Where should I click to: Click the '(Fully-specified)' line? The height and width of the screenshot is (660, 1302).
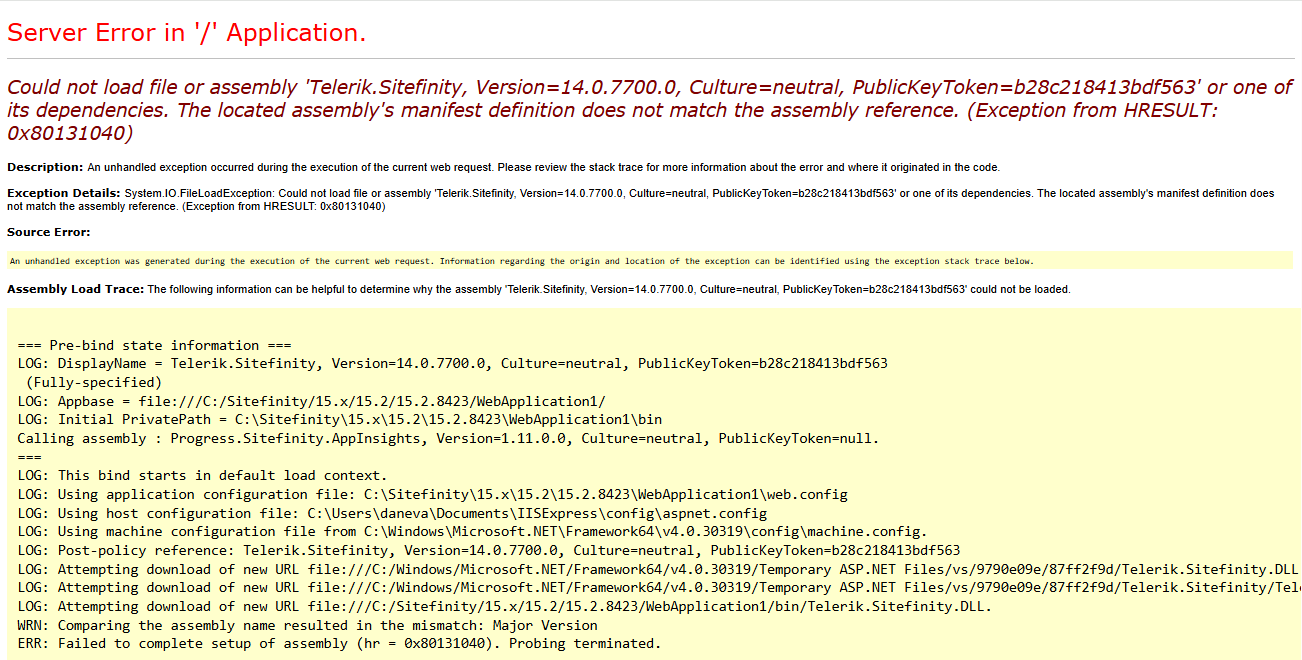click(x=93, y=382)
